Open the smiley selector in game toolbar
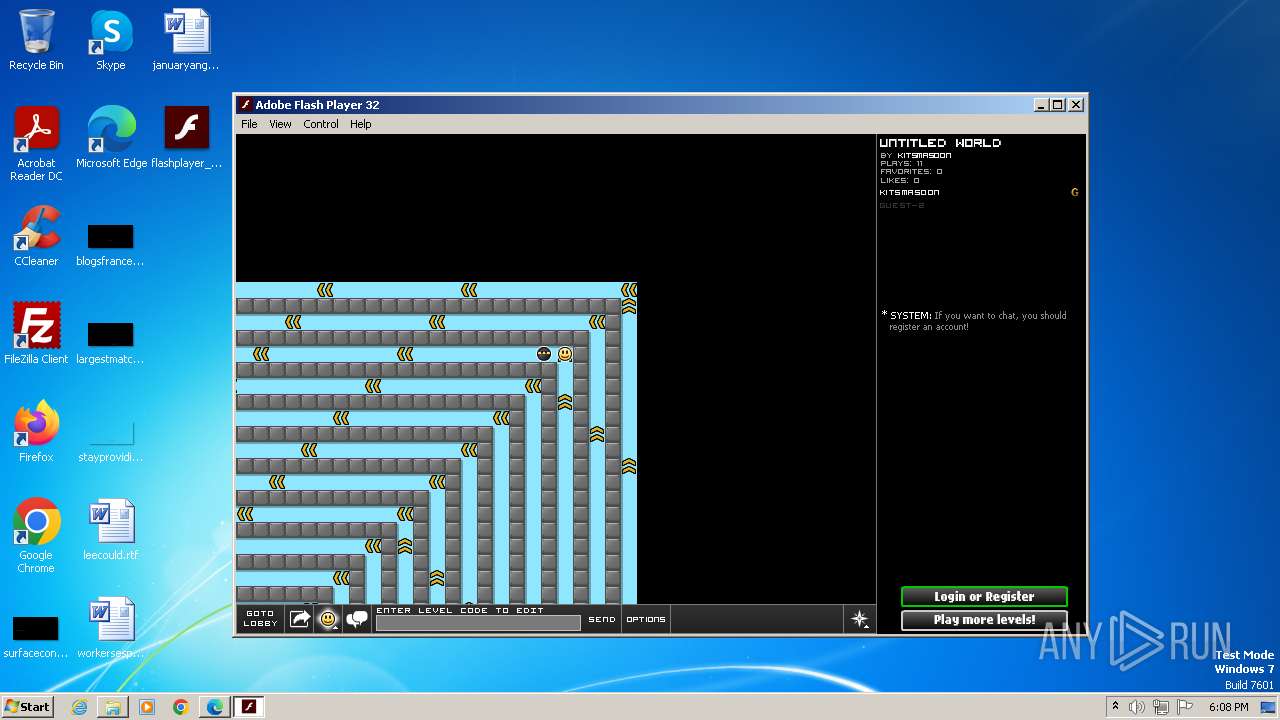Viewport: 1280px width, 720px height. 328,619
